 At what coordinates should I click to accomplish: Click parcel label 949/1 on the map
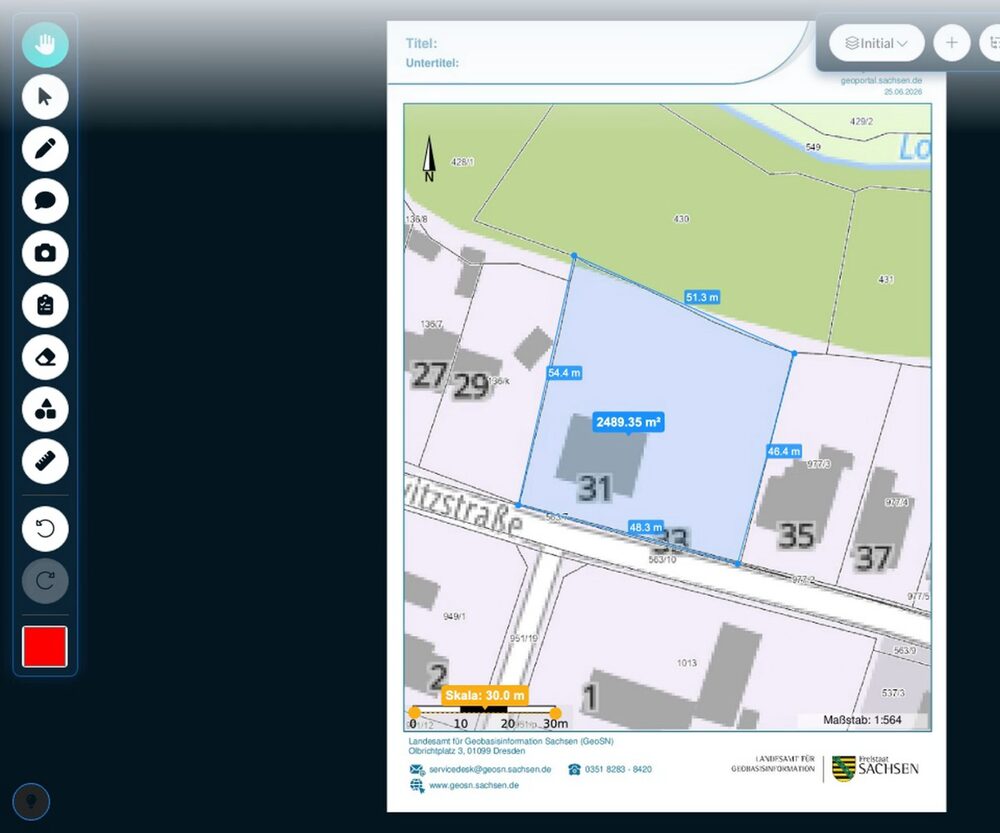point(454,616)
